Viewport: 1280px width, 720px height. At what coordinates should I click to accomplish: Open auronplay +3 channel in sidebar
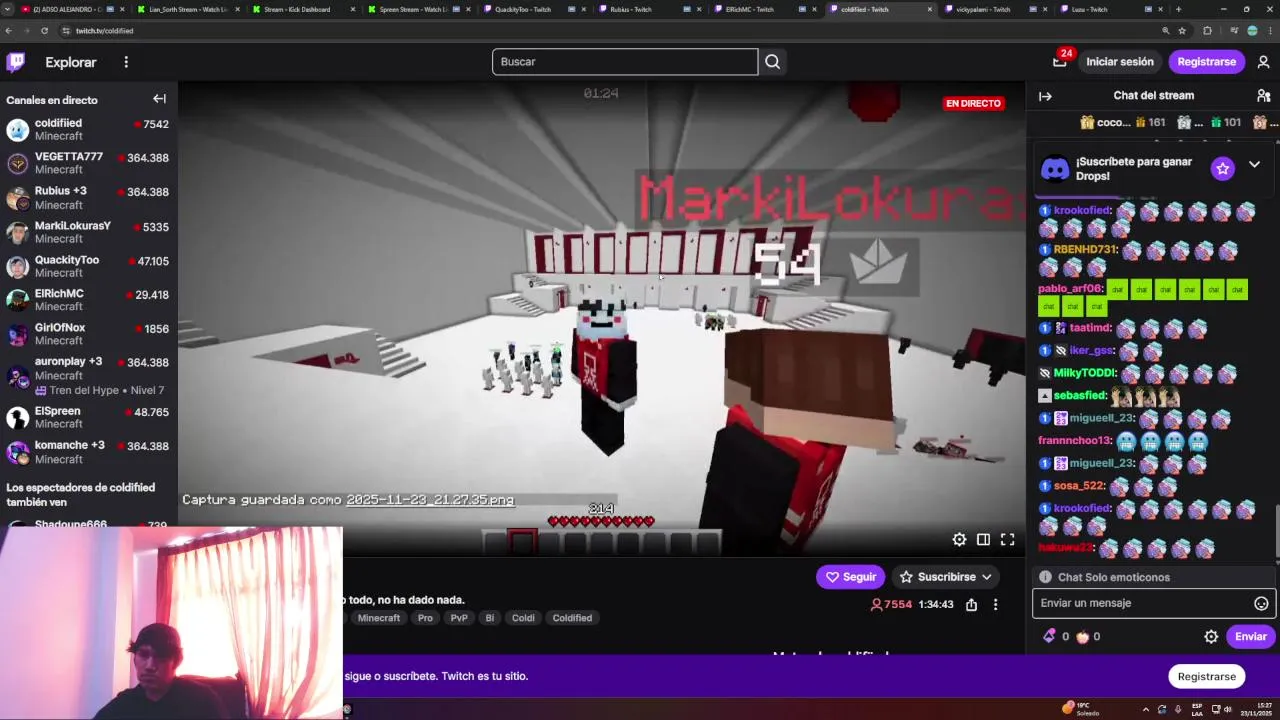click(x=89, y=376)
